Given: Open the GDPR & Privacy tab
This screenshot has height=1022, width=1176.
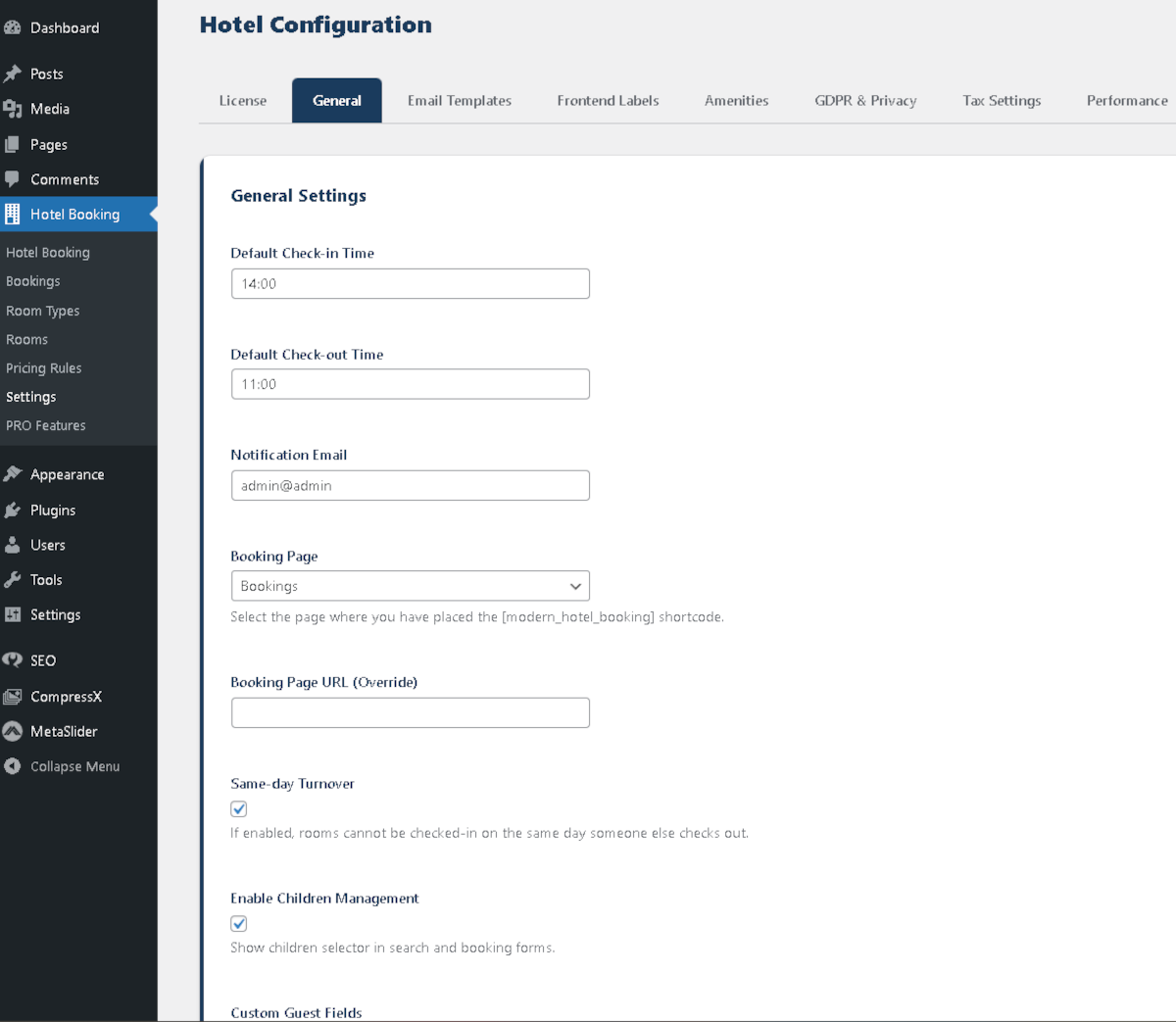Looking at the screenshot, I should pyautogui.click(x=865, y=100).
